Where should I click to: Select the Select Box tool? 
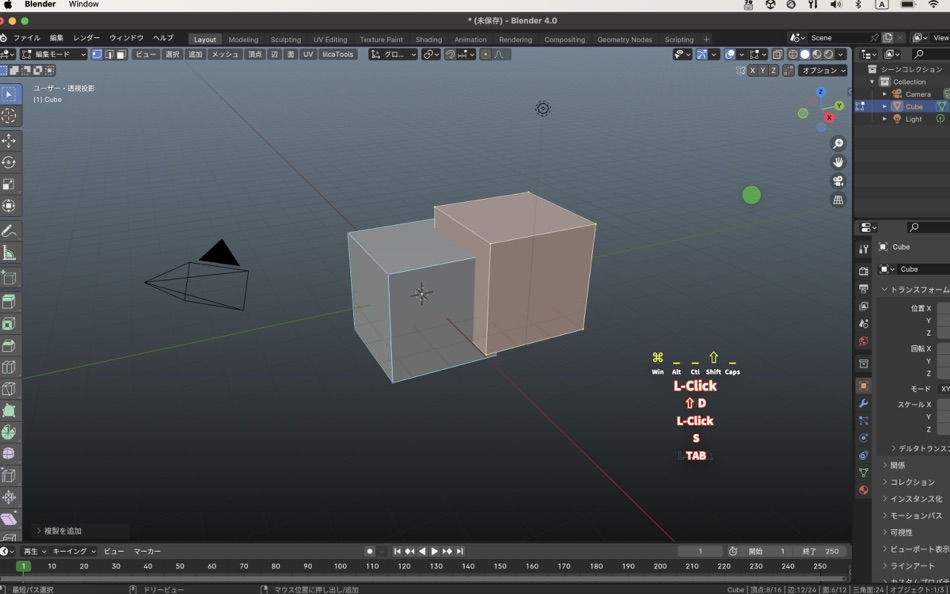coord(9,95)
